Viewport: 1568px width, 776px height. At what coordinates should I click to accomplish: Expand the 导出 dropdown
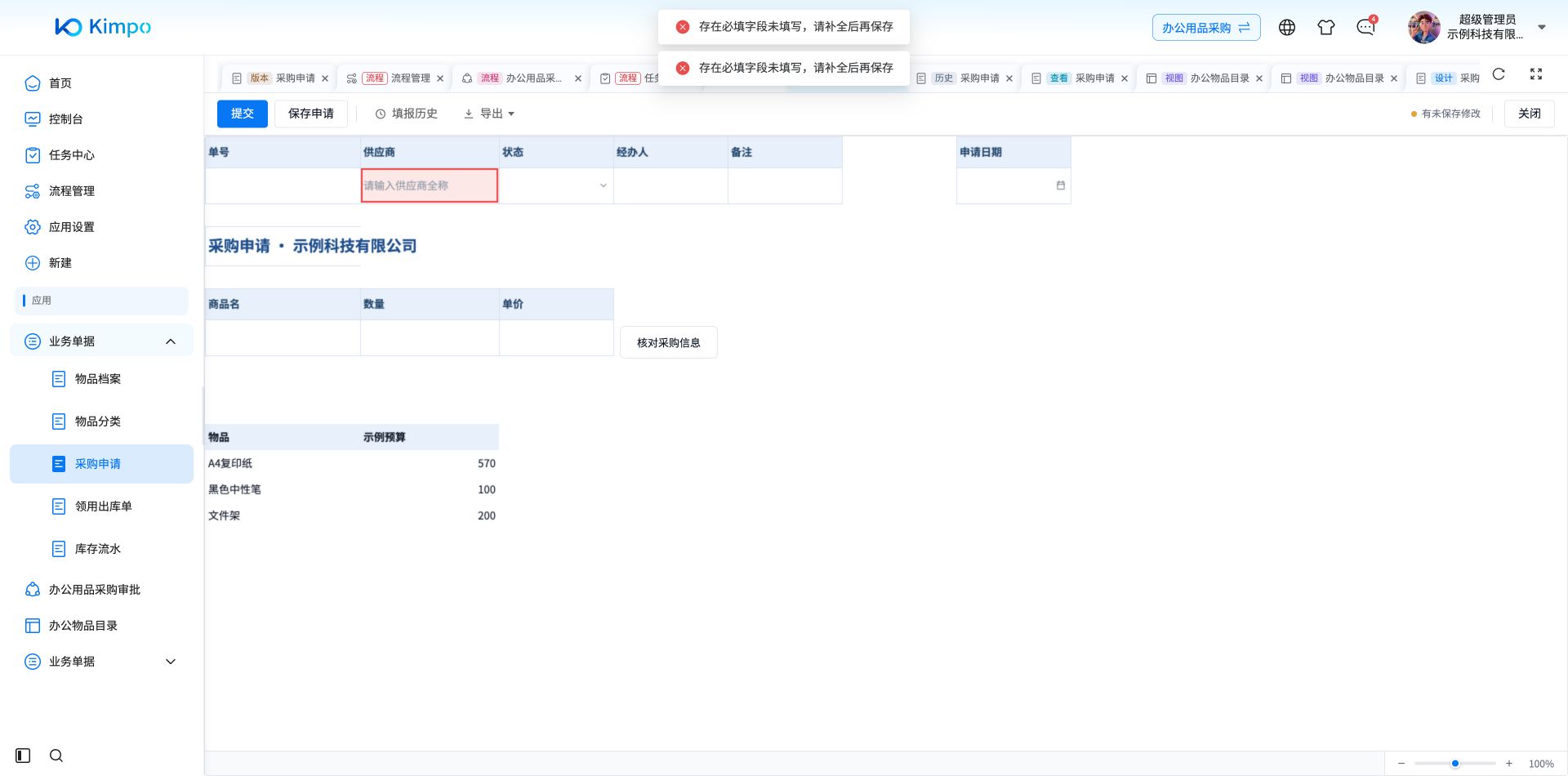point(489,114)
